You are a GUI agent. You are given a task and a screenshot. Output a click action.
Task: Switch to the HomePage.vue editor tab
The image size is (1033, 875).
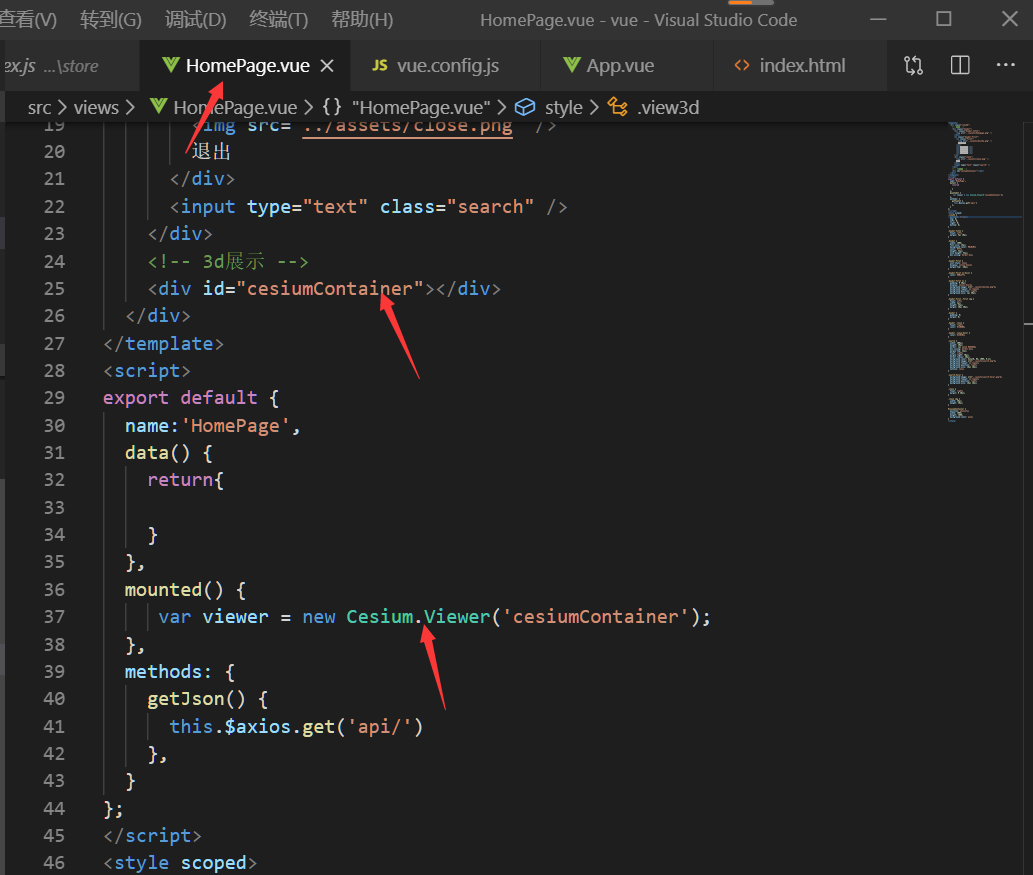tap(247, 66)
